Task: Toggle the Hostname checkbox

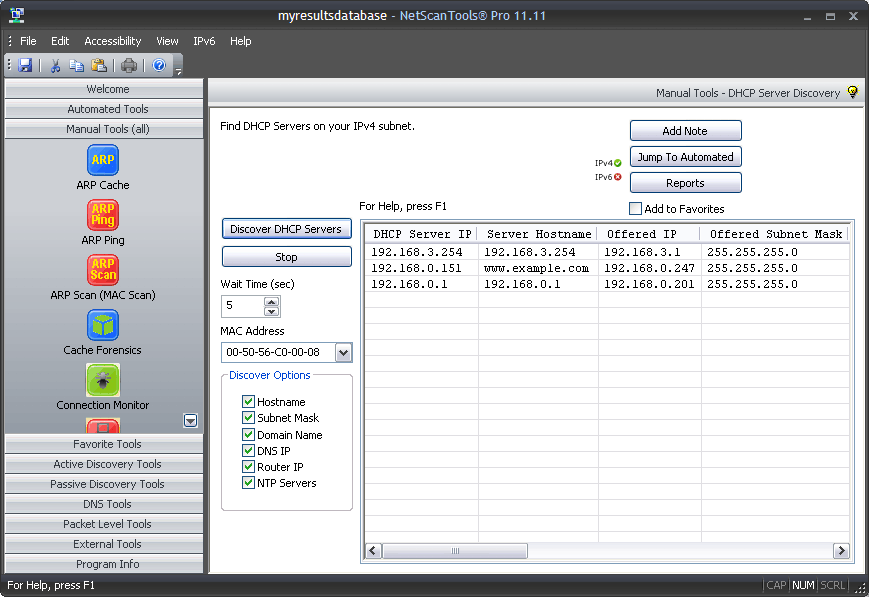Action: tap(248, 401)
